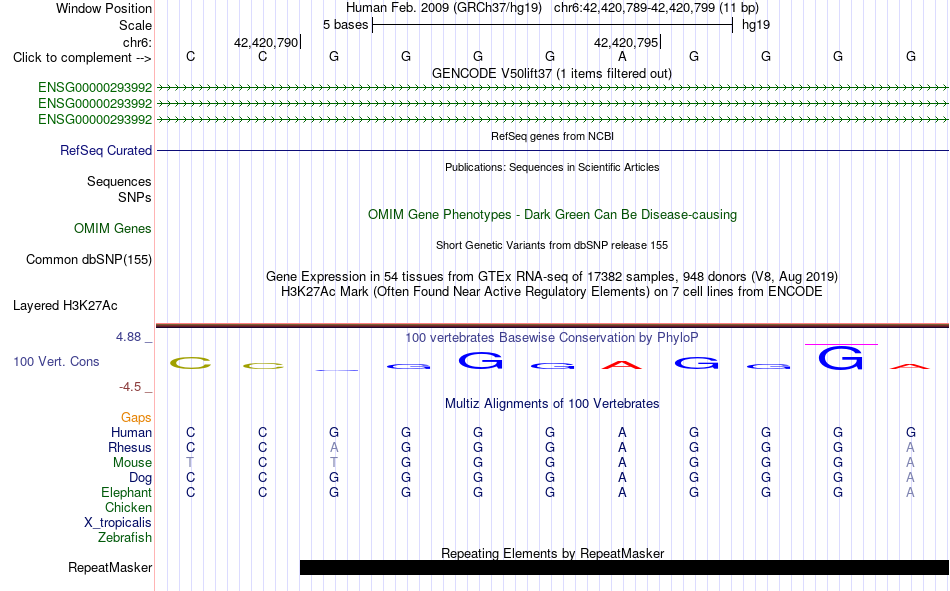Image resolution: width=950 pixels, height=591 pixels.
Task: Select the X_tropicalis species row label
Action: (x=118, y=523)
